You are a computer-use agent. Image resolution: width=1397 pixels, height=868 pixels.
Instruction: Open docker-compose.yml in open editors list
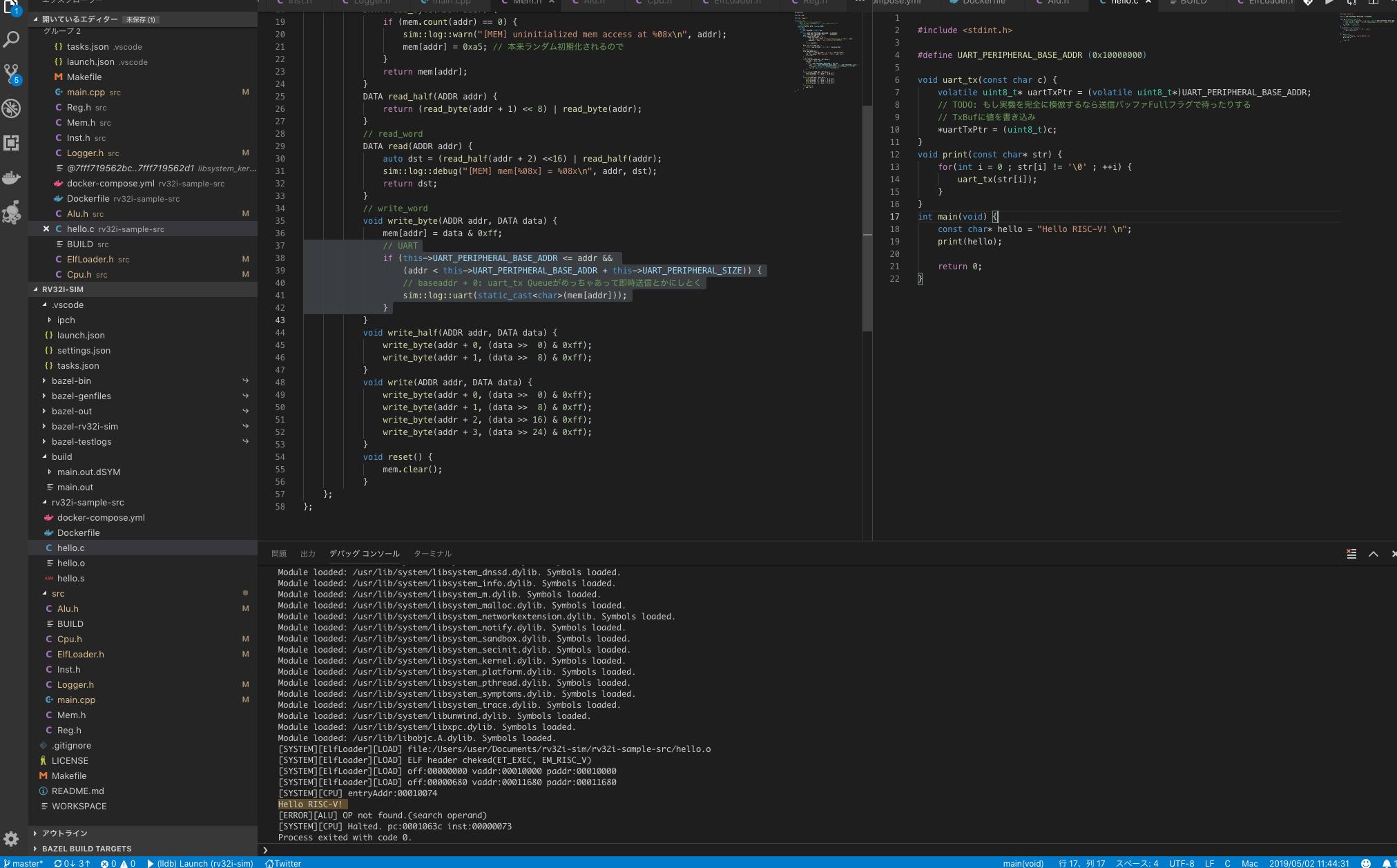(x=143, y=183)
